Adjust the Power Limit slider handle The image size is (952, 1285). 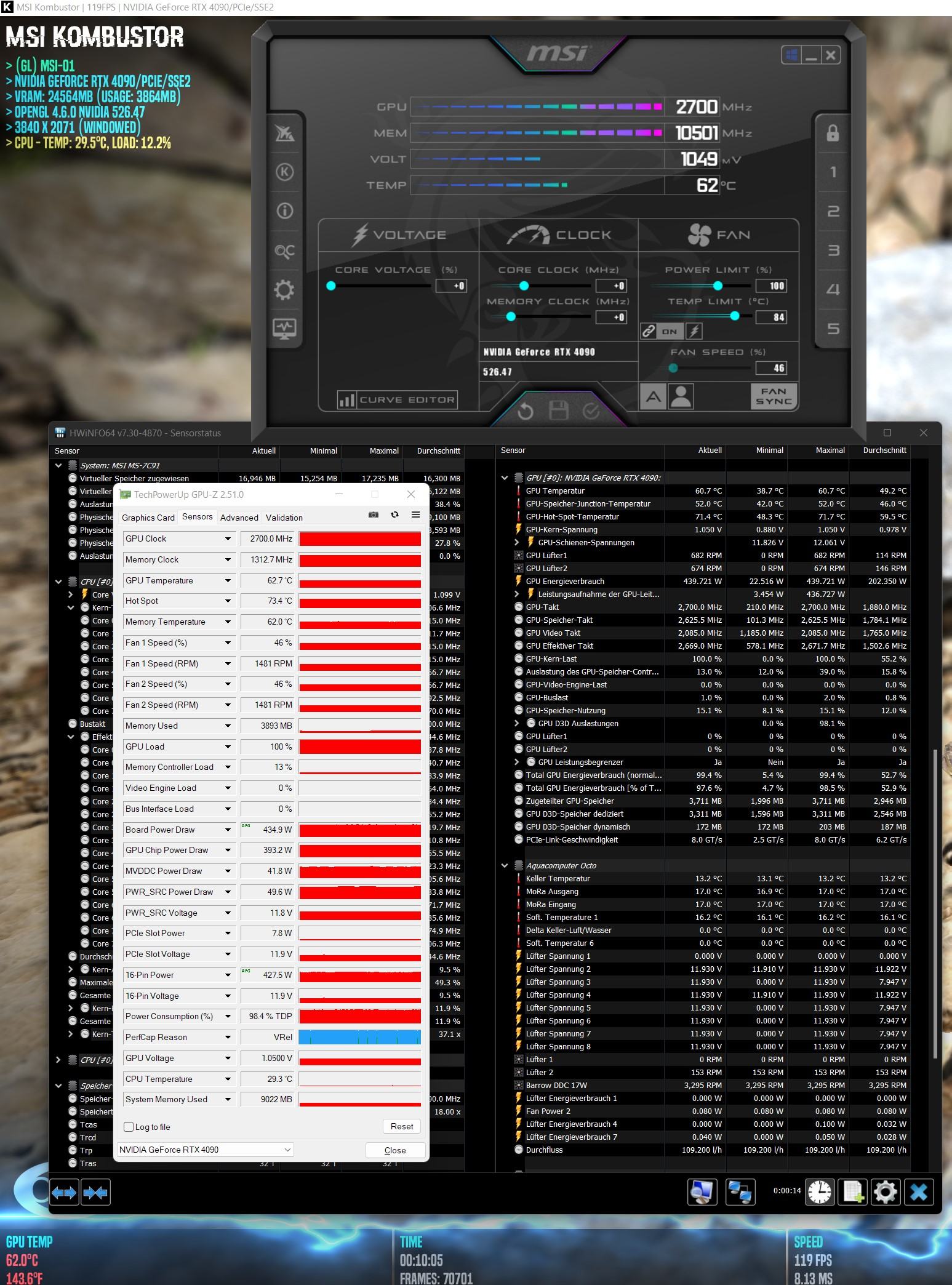tap(718, 286)
